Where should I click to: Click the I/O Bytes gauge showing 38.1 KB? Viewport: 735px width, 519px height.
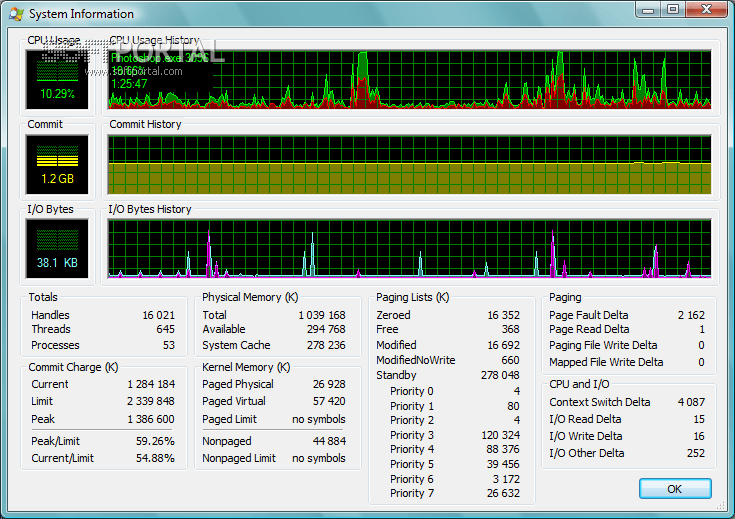pyautogui.click(x=57, y=249)
